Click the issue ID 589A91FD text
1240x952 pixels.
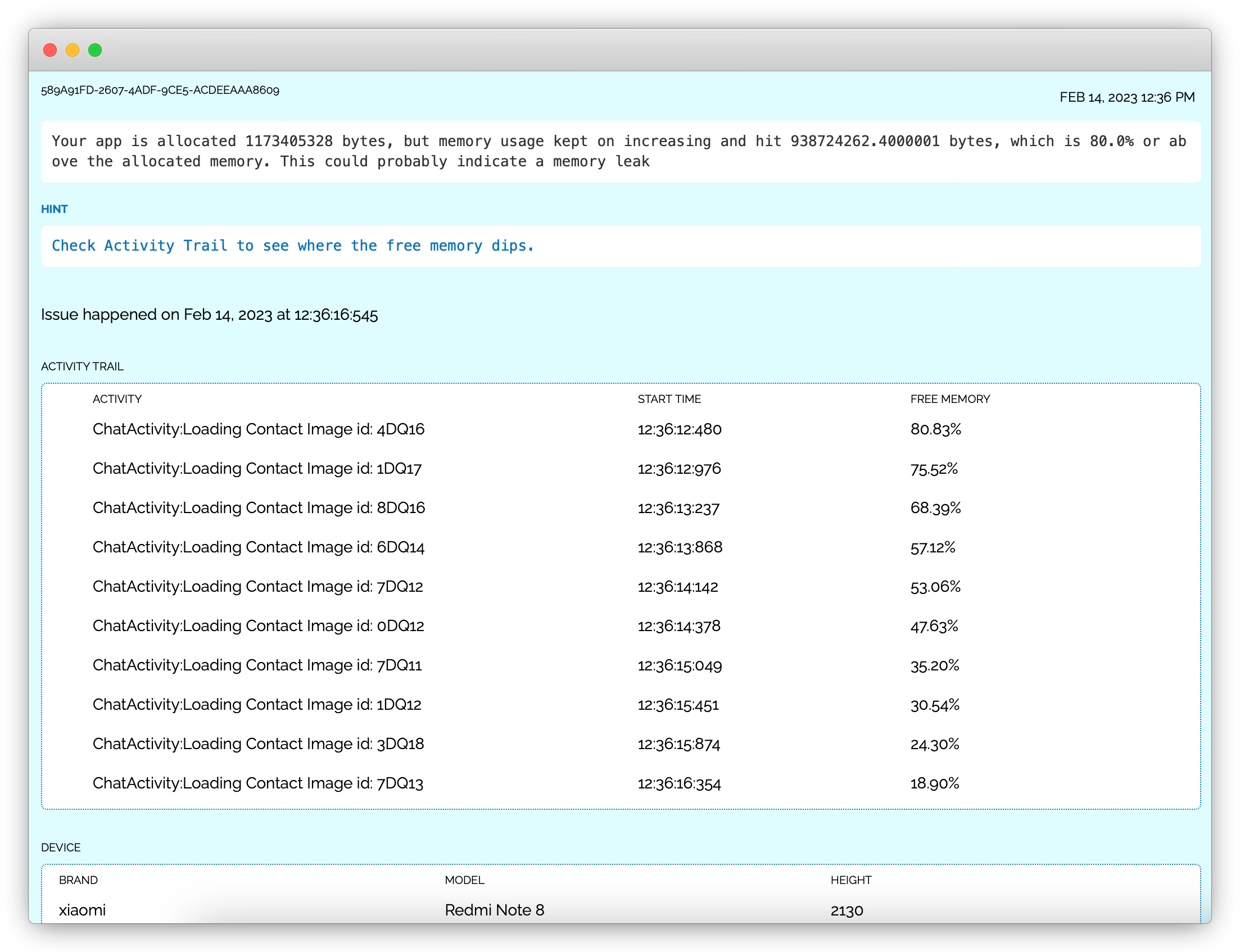click(x=160, y=90)
